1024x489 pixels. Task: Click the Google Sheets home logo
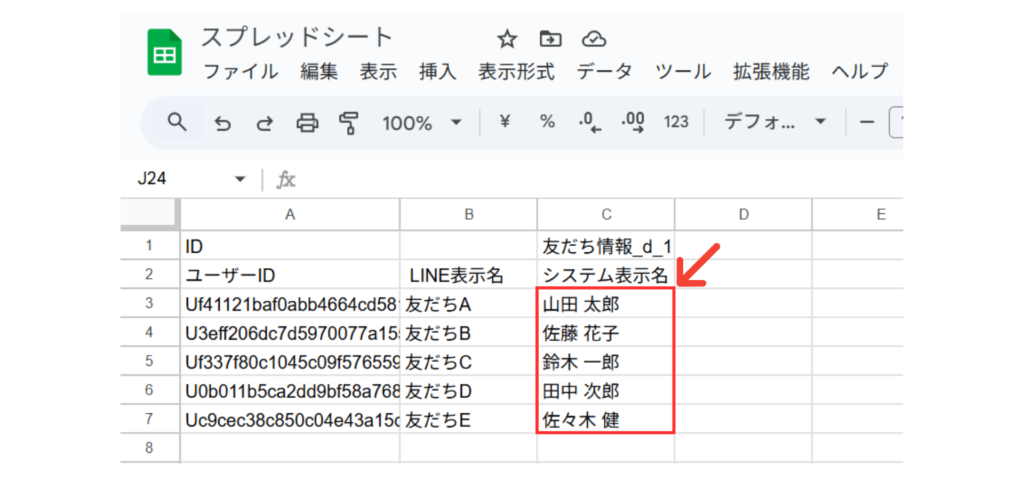[x=164, y=53]
